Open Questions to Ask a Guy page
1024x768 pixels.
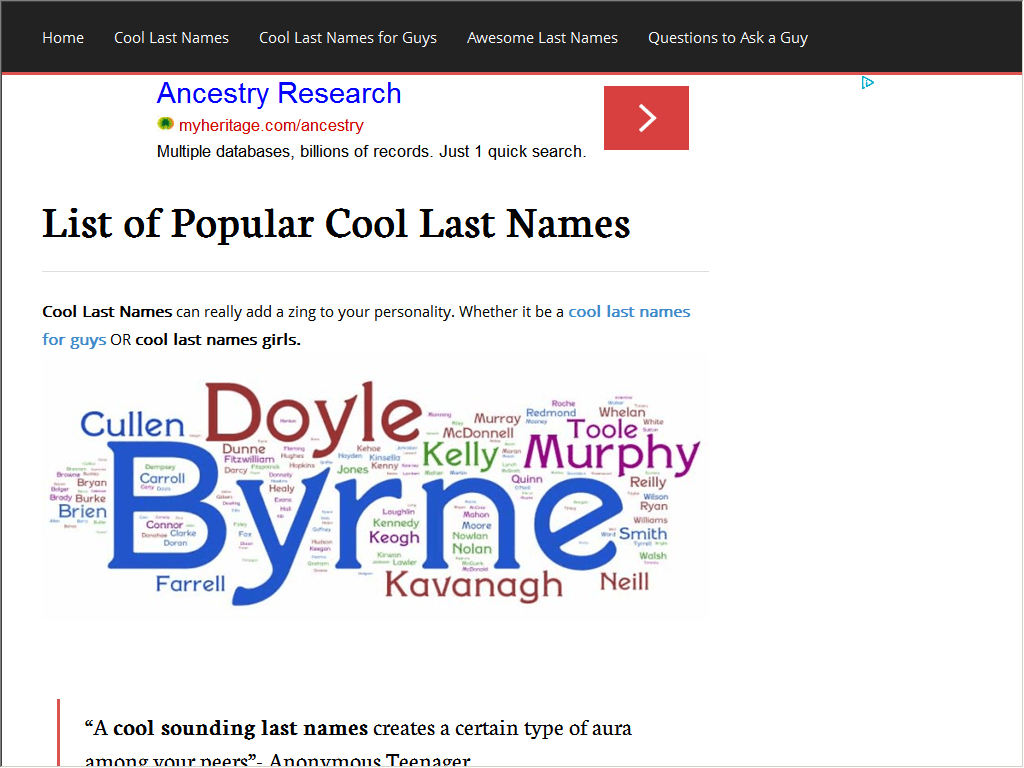coord(728,38)
